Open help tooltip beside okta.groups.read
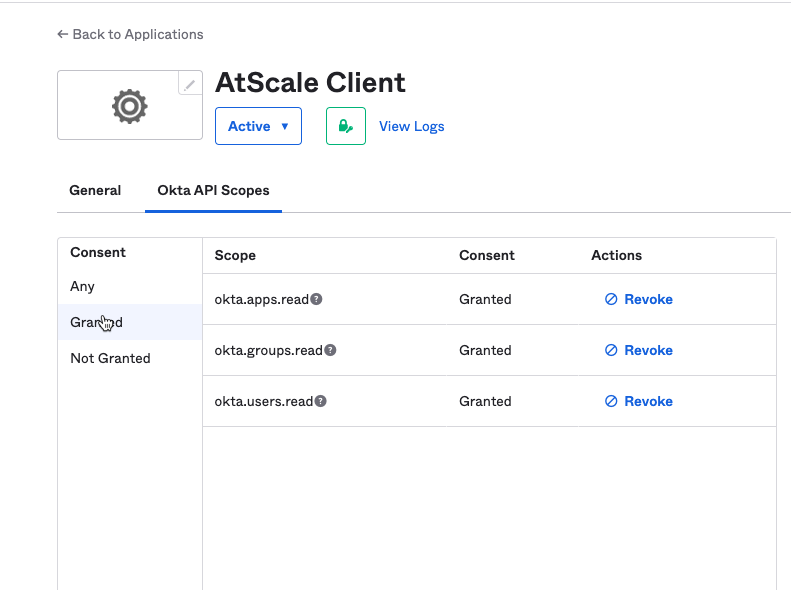791x590 pixels. point(330,350)
